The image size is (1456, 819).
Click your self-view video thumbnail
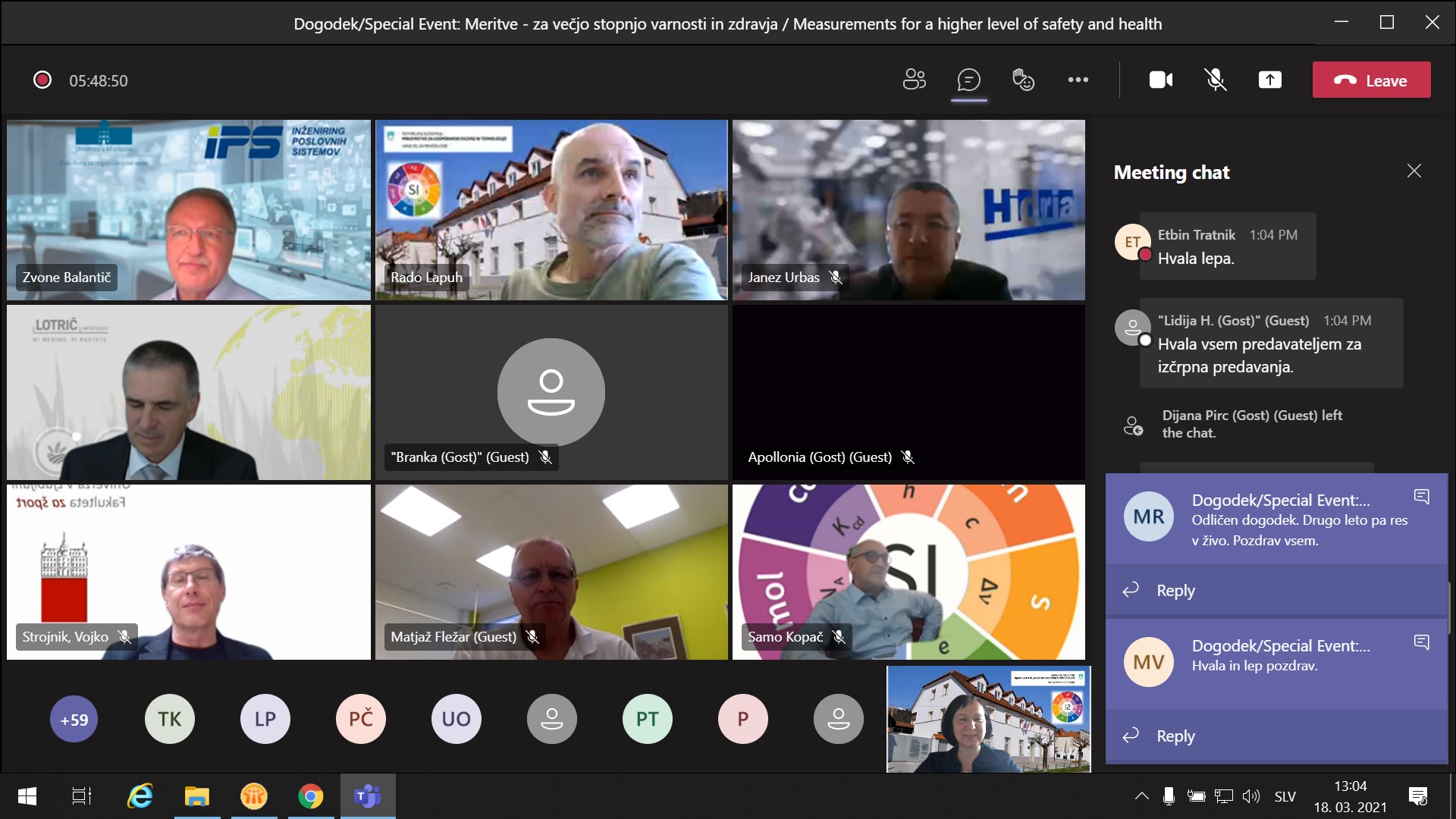[988, 719]
